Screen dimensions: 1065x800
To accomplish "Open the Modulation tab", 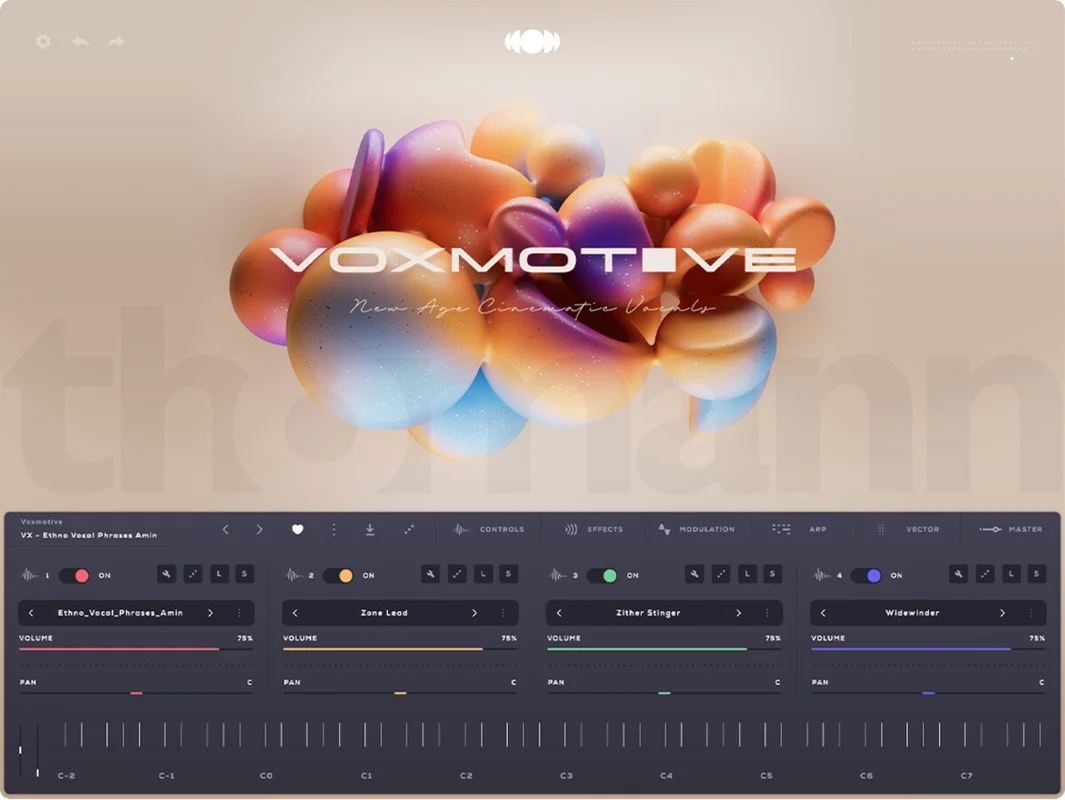I will click(x=696, y=529).
